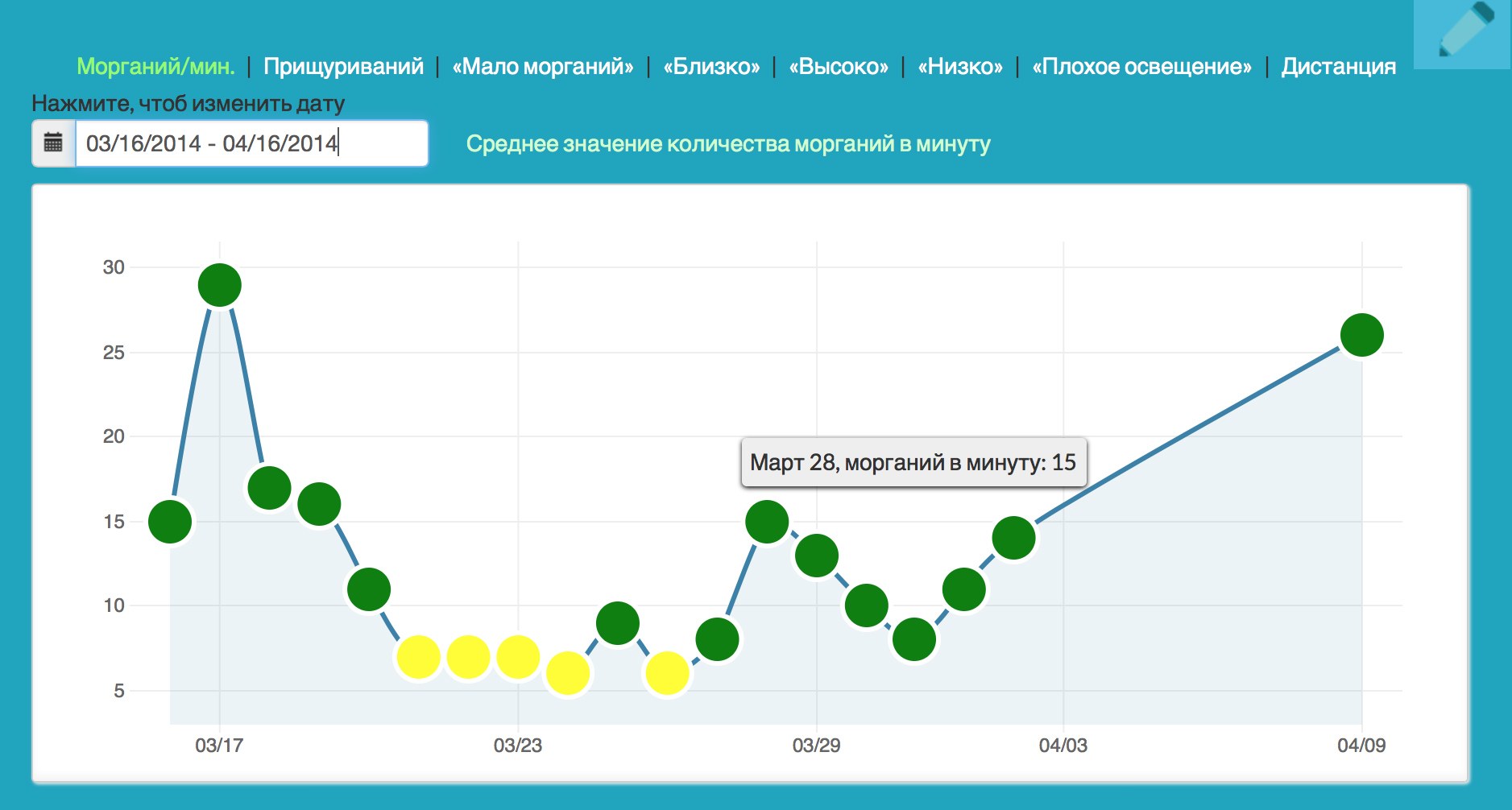1512x810 pixels.
Task: Select the peak data point near 03/17
Action: pyautogui.click(x=220, y=285)
